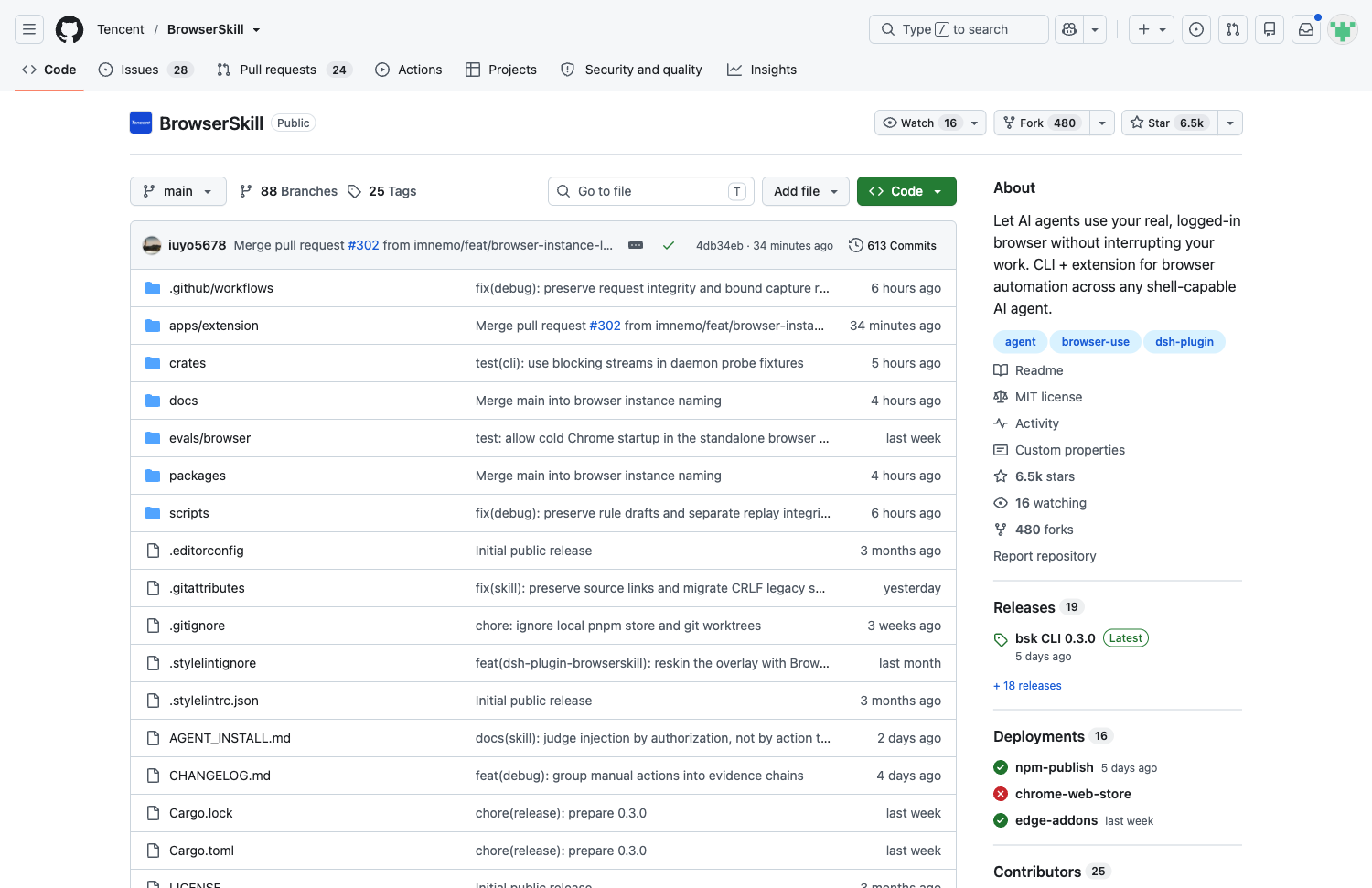Open the issues icon in the header
This screenshot has height=888, width=1372.
coord(1196,29)
